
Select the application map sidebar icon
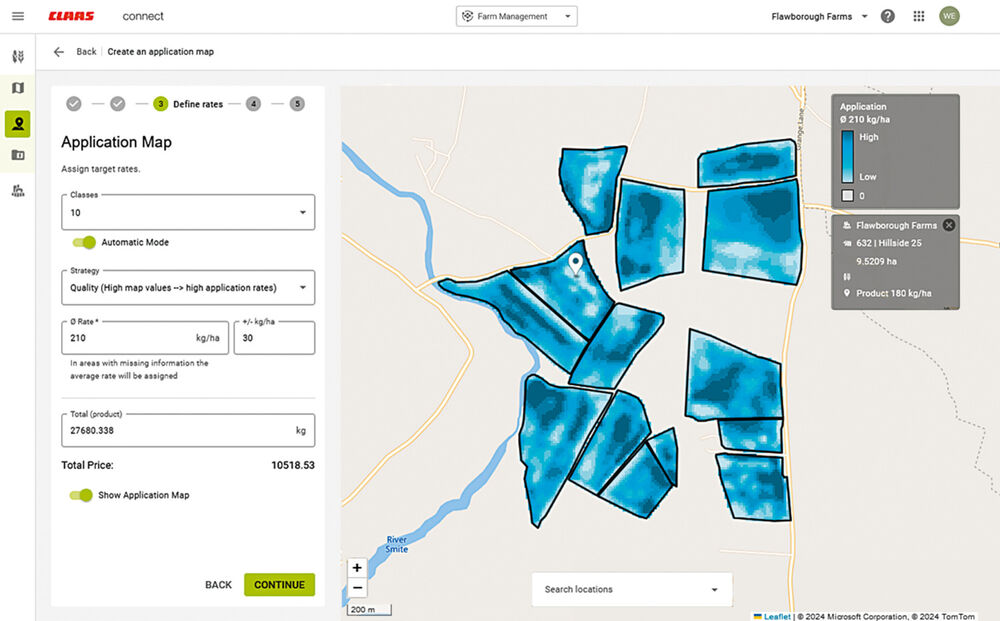(18, 124)
